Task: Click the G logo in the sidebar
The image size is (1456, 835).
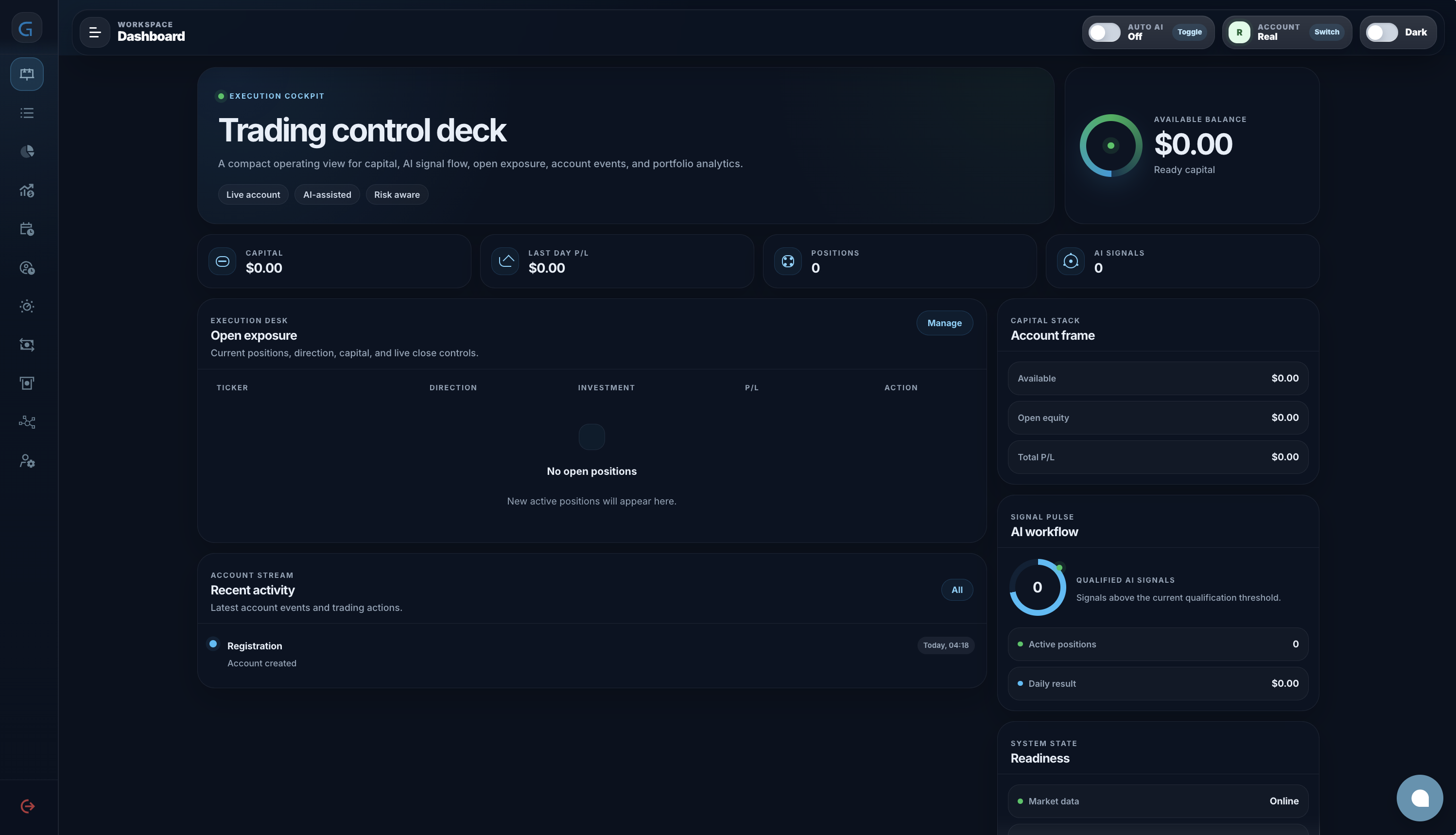Action: click(x=26, y=28)
